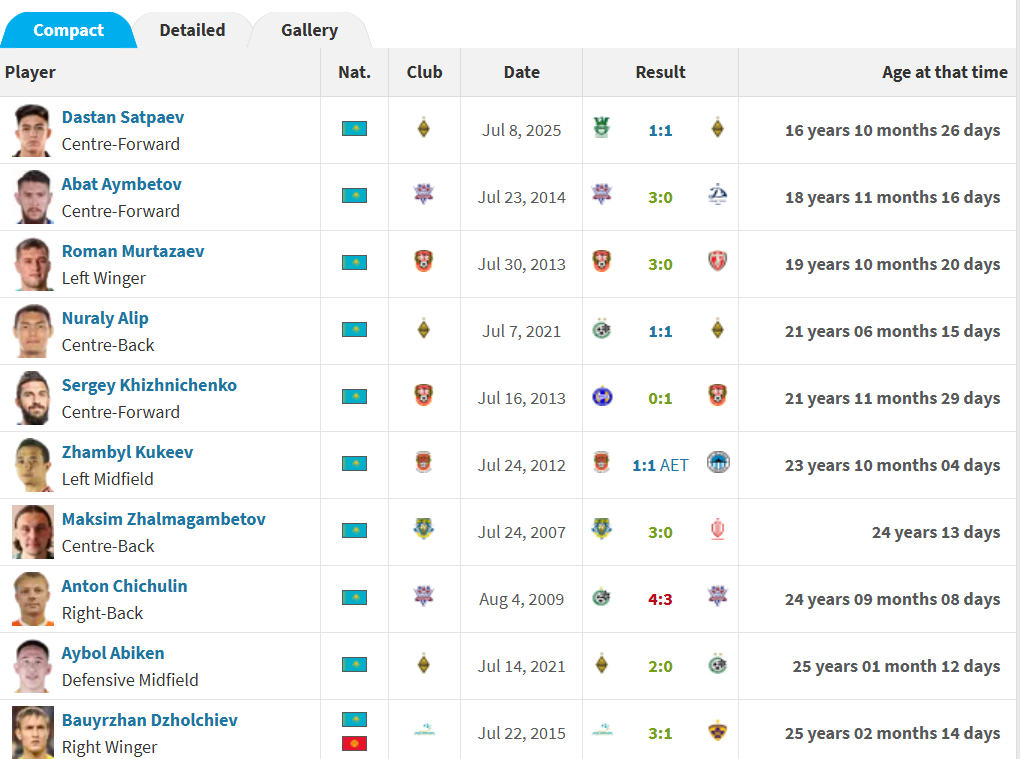Click club crest in Maksim Zhalmagambetov's Club column
Image resolution: width=1020 pixels, height=759 pixels.
[424, 529]
